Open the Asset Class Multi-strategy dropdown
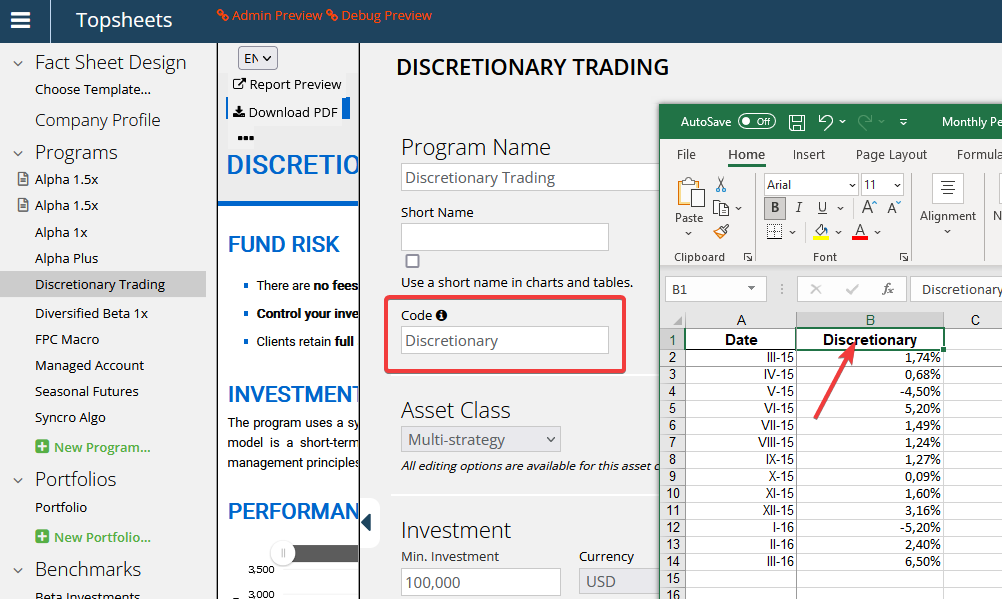Screen dimensions: 1002x599 481,440
